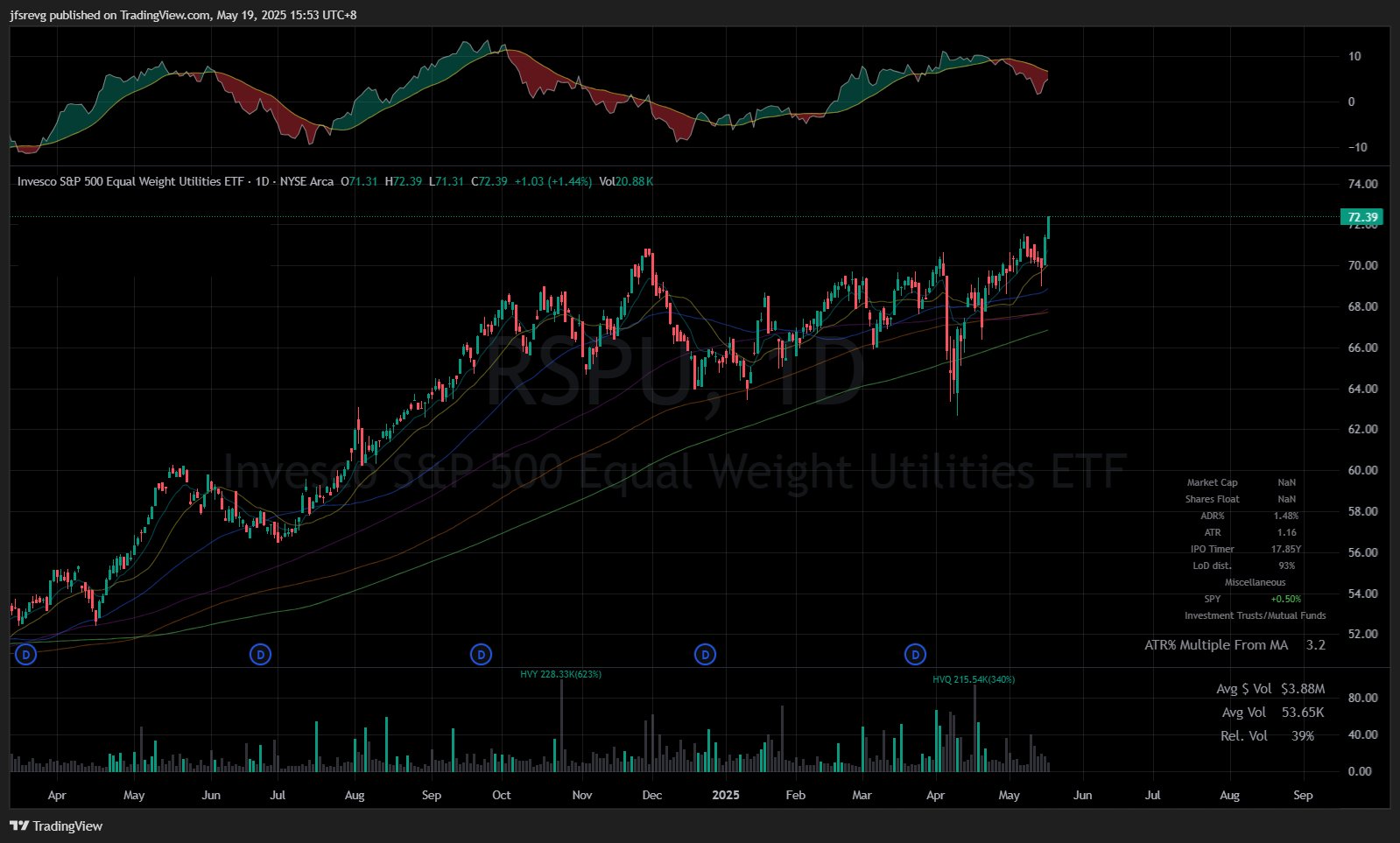Click the ATR value 1.16
Screen dimensions: 1400x843
pyautogui.click(x=1286, y=532)
